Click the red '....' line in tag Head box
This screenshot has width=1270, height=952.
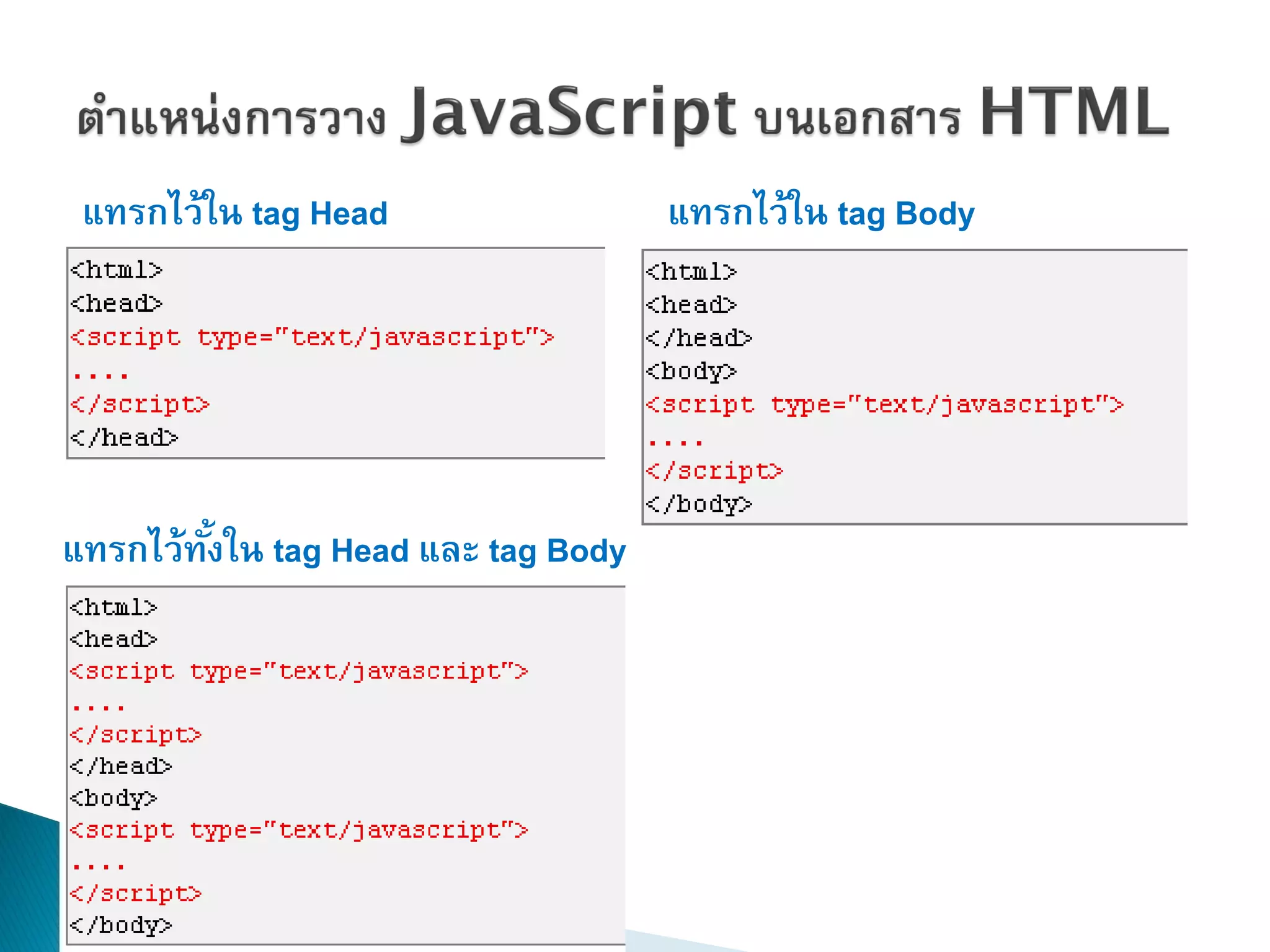[100, 375]
